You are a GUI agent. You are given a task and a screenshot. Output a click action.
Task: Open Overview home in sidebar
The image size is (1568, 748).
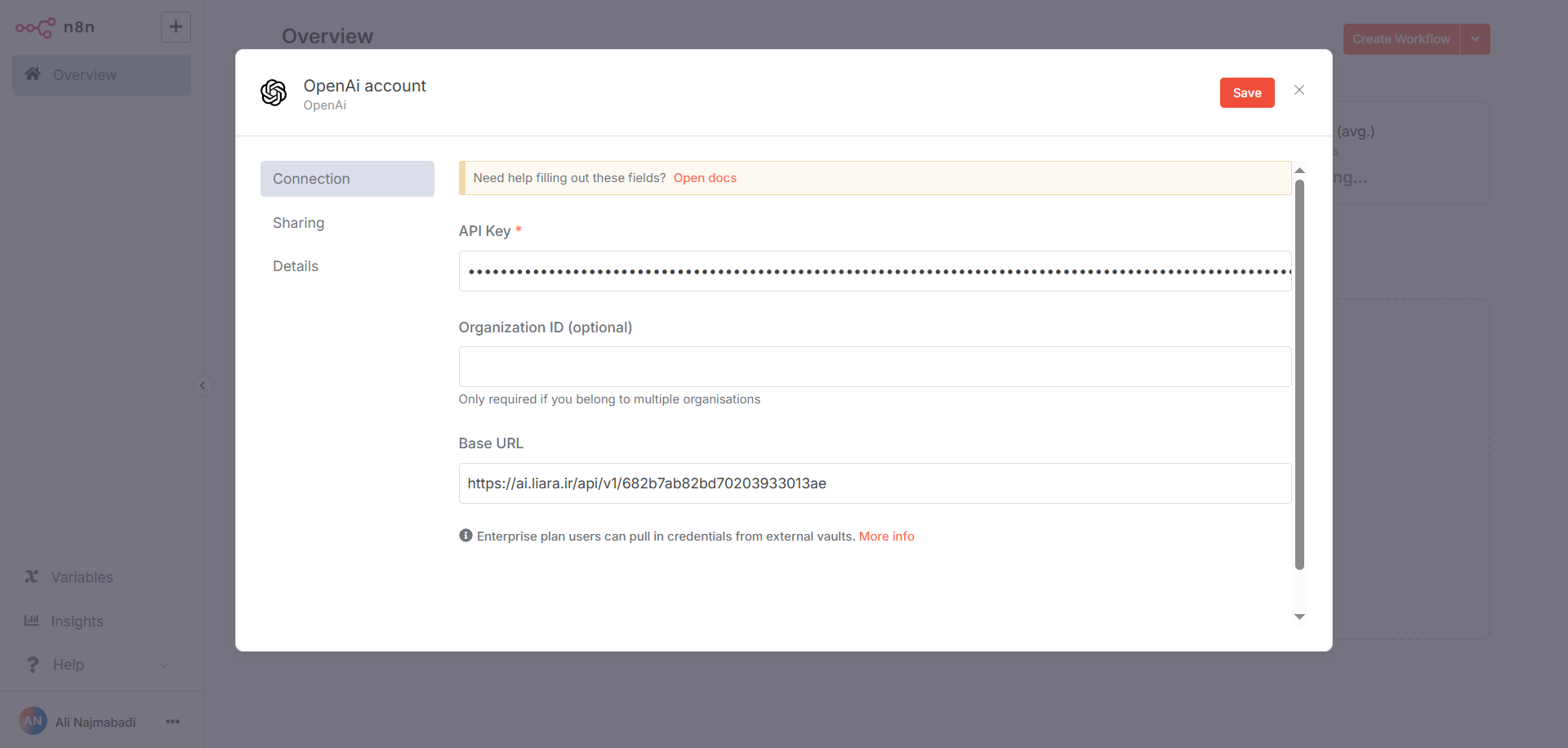[x=101, y=75]
